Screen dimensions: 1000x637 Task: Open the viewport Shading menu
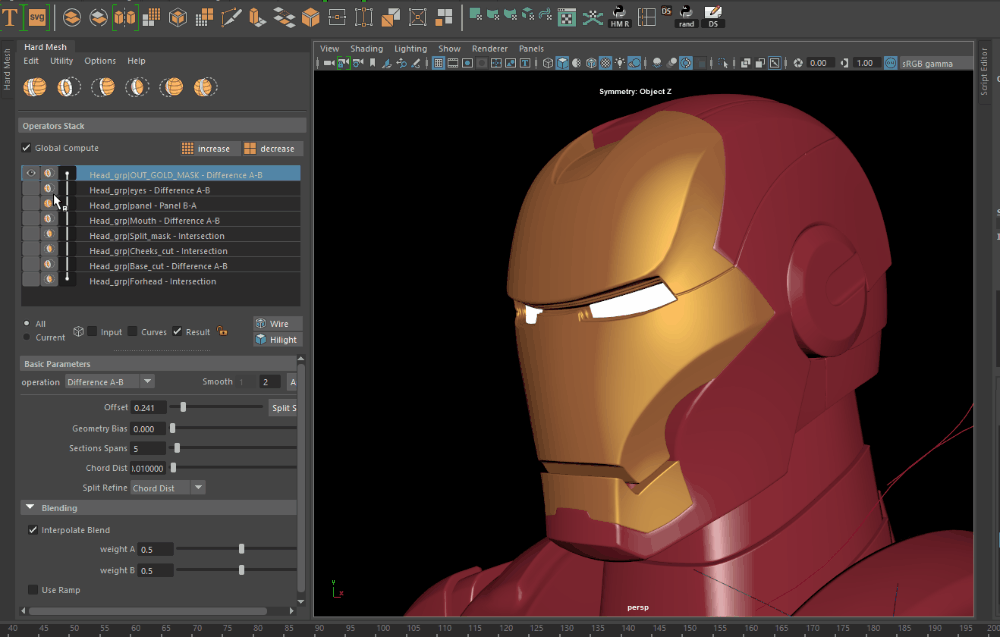click(366, 48)
